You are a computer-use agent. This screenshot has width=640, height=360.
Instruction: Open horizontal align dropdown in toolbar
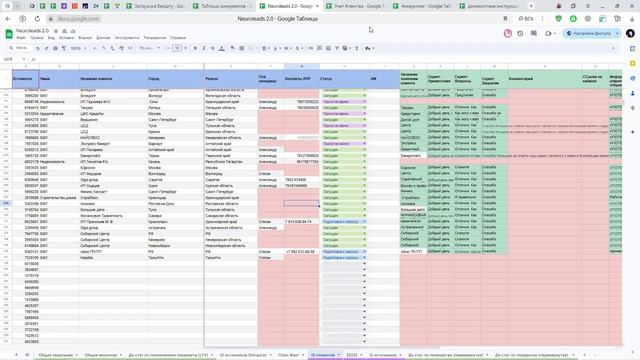[x=265, y=48]
